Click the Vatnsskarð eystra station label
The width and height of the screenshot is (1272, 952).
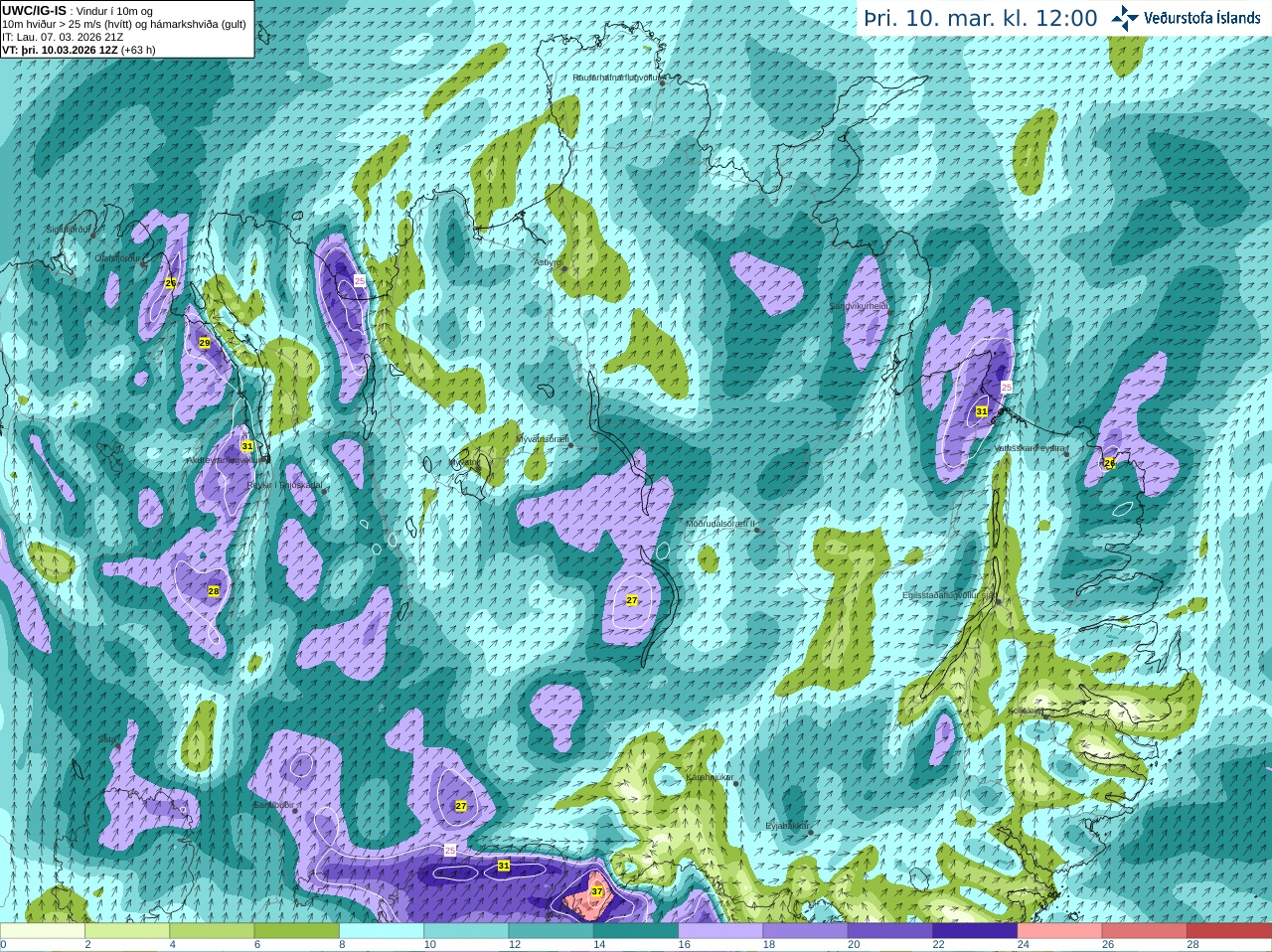[x=1032, y=449]
